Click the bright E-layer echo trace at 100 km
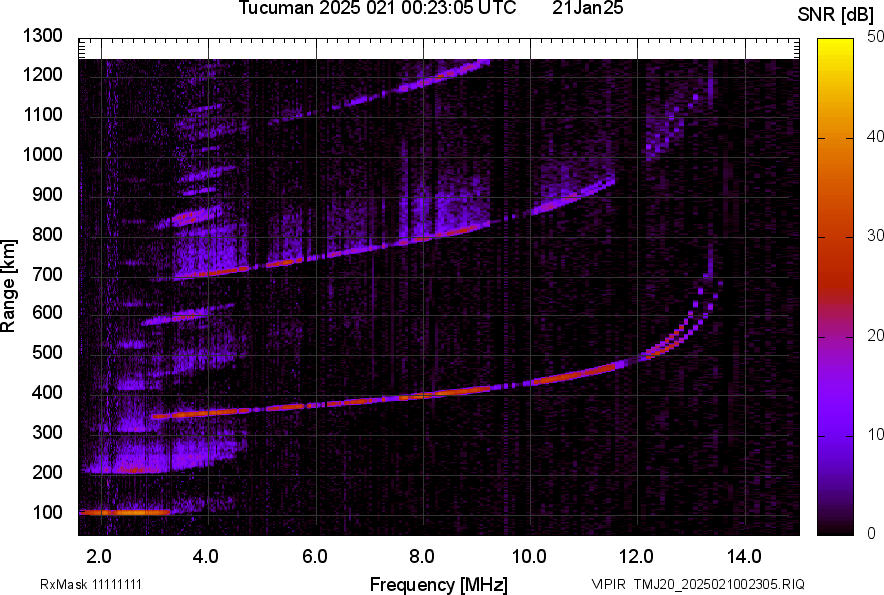This screenshot has width=884, height=595. (125, 512)
